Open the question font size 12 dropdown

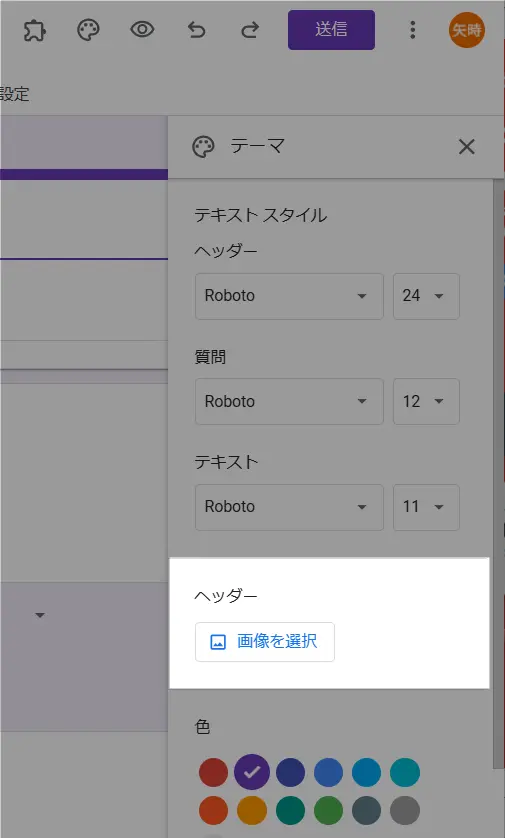tap(426, 401)
